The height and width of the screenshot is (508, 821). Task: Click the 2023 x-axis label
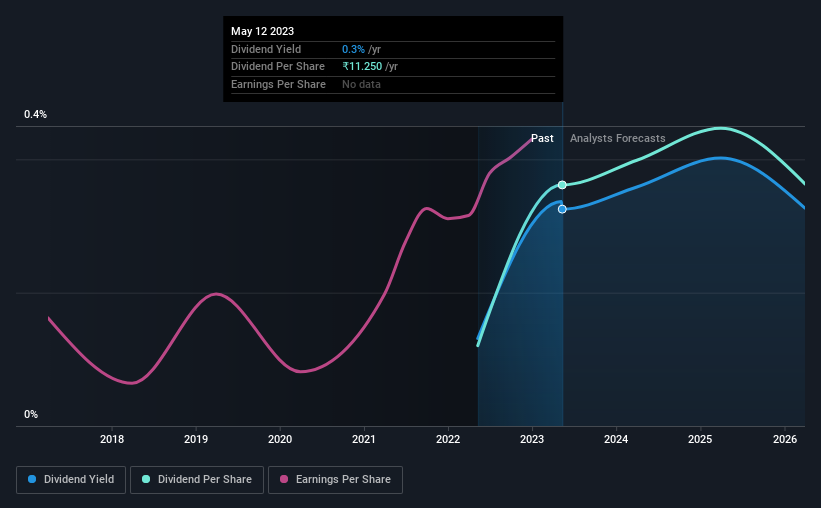tap(532, 439)
